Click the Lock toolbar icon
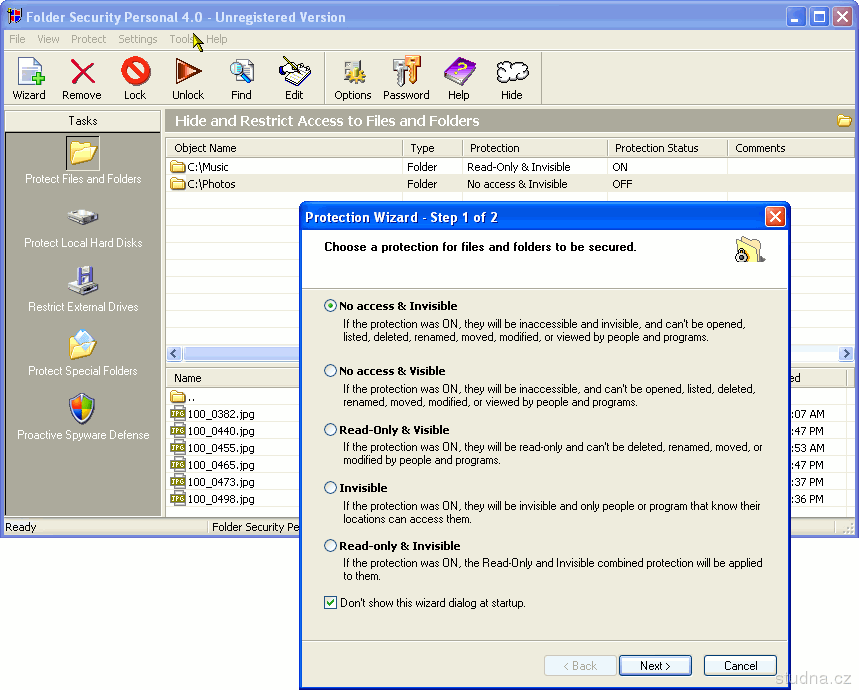Screen dimensions: 859x690 coord(135,78)
